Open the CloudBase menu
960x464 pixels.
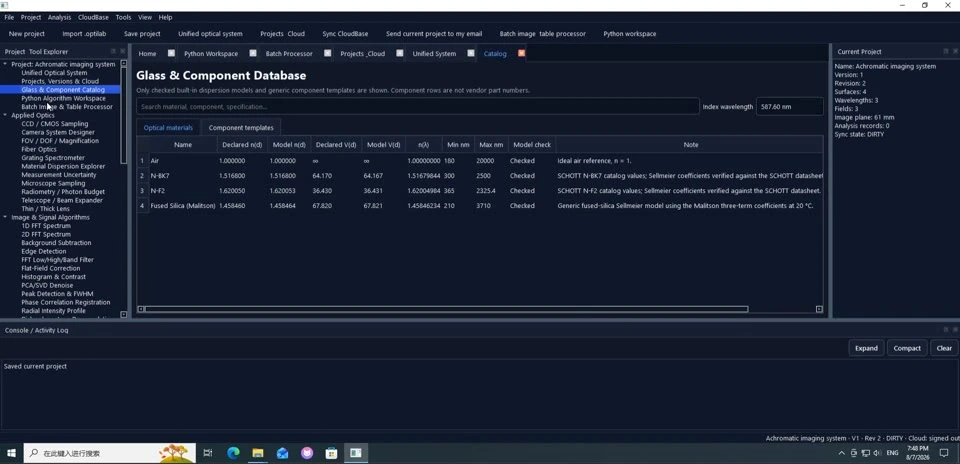coord(93,17)
